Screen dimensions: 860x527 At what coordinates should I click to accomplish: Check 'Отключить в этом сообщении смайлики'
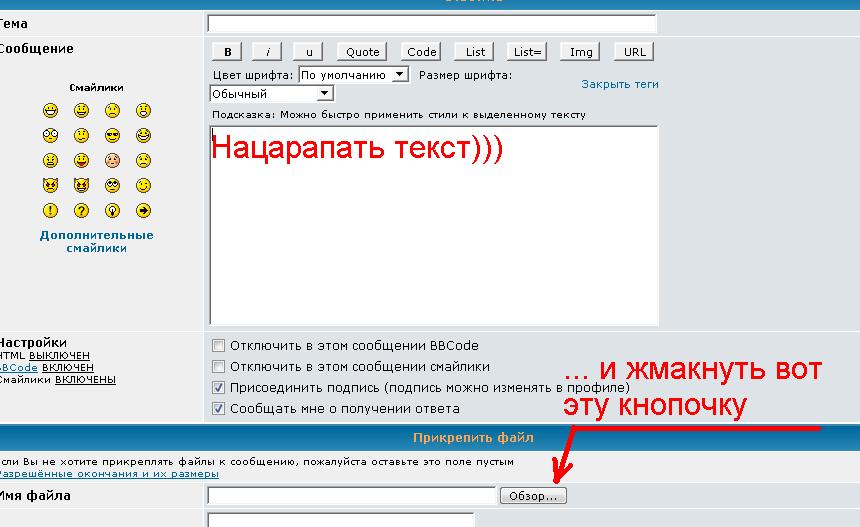point(219,367)
